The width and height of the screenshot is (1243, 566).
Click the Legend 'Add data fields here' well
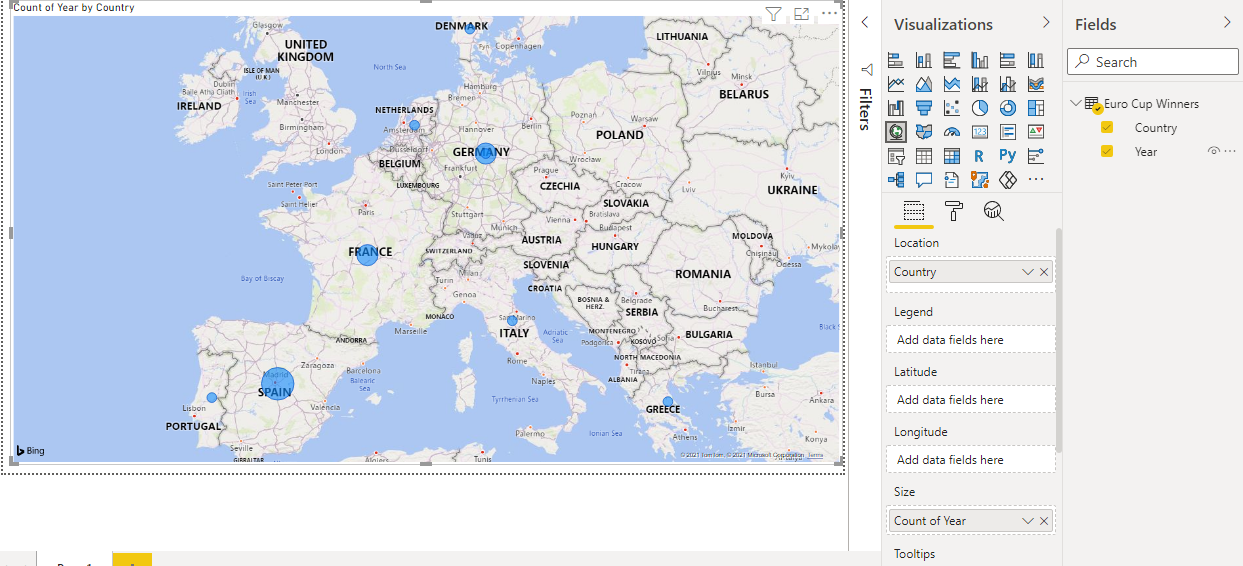(970, 340)
